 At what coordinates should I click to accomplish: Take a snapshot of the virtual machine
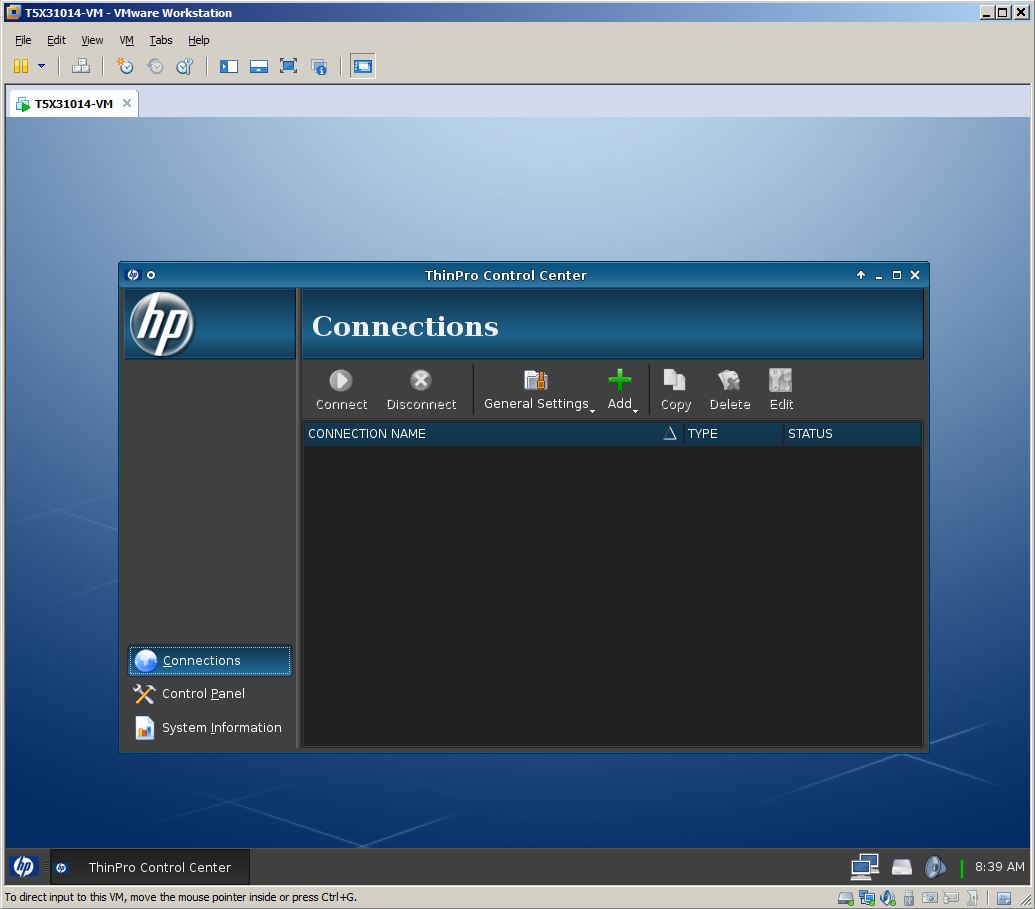[125, 66]
